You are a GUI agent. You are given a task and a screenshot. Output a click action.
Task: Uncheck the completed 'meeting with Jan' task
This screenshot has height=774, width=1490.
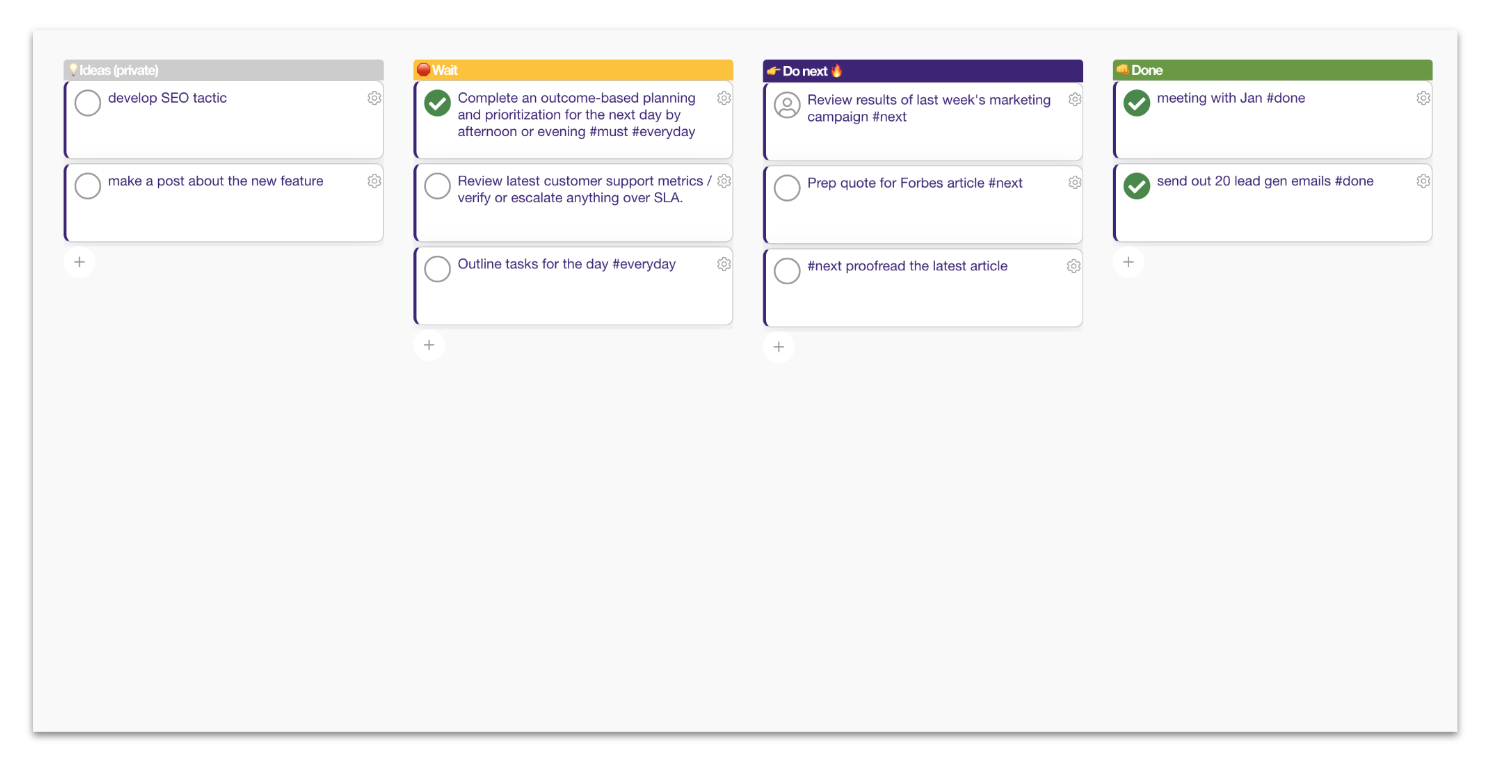[1137, 103]
